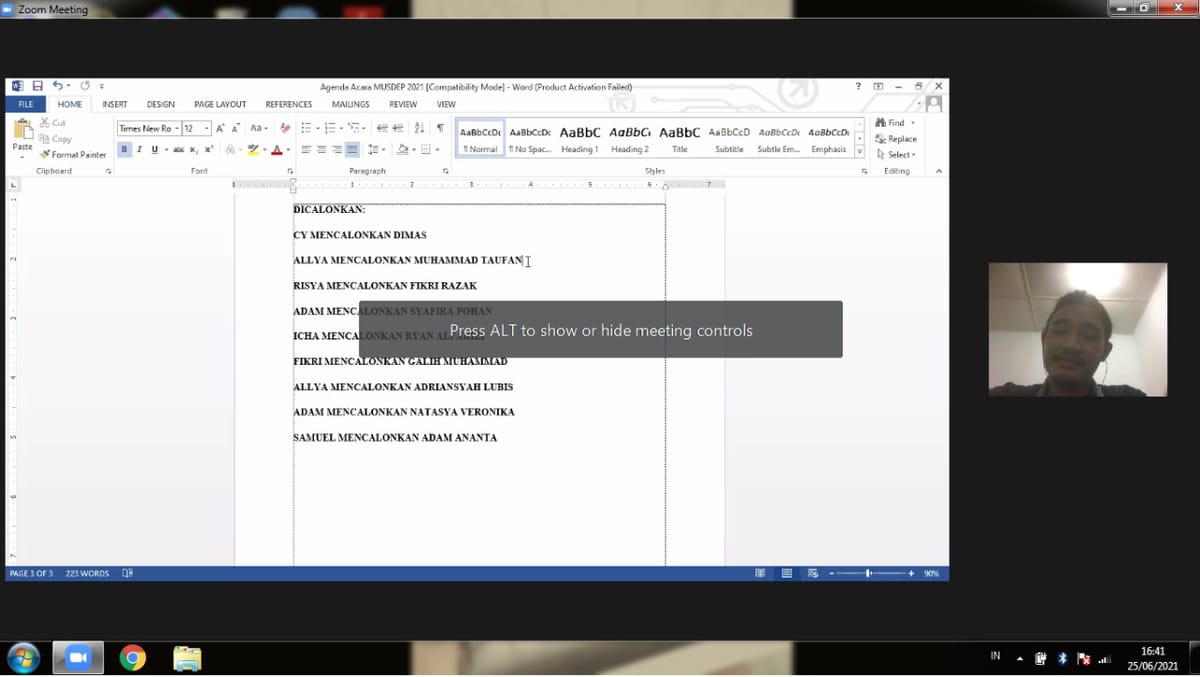Apply the Heading 1 style

(579, 138)
